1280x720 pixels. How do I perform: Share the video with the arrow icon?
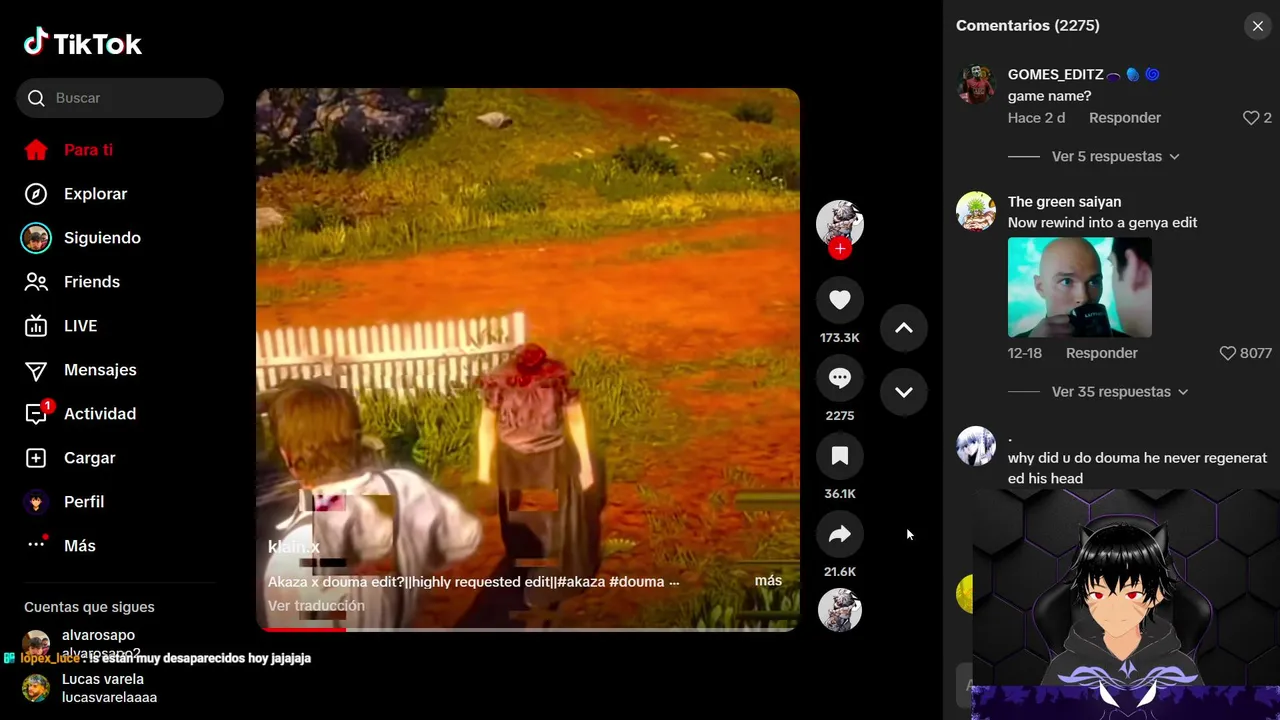(x=840, y=534)
